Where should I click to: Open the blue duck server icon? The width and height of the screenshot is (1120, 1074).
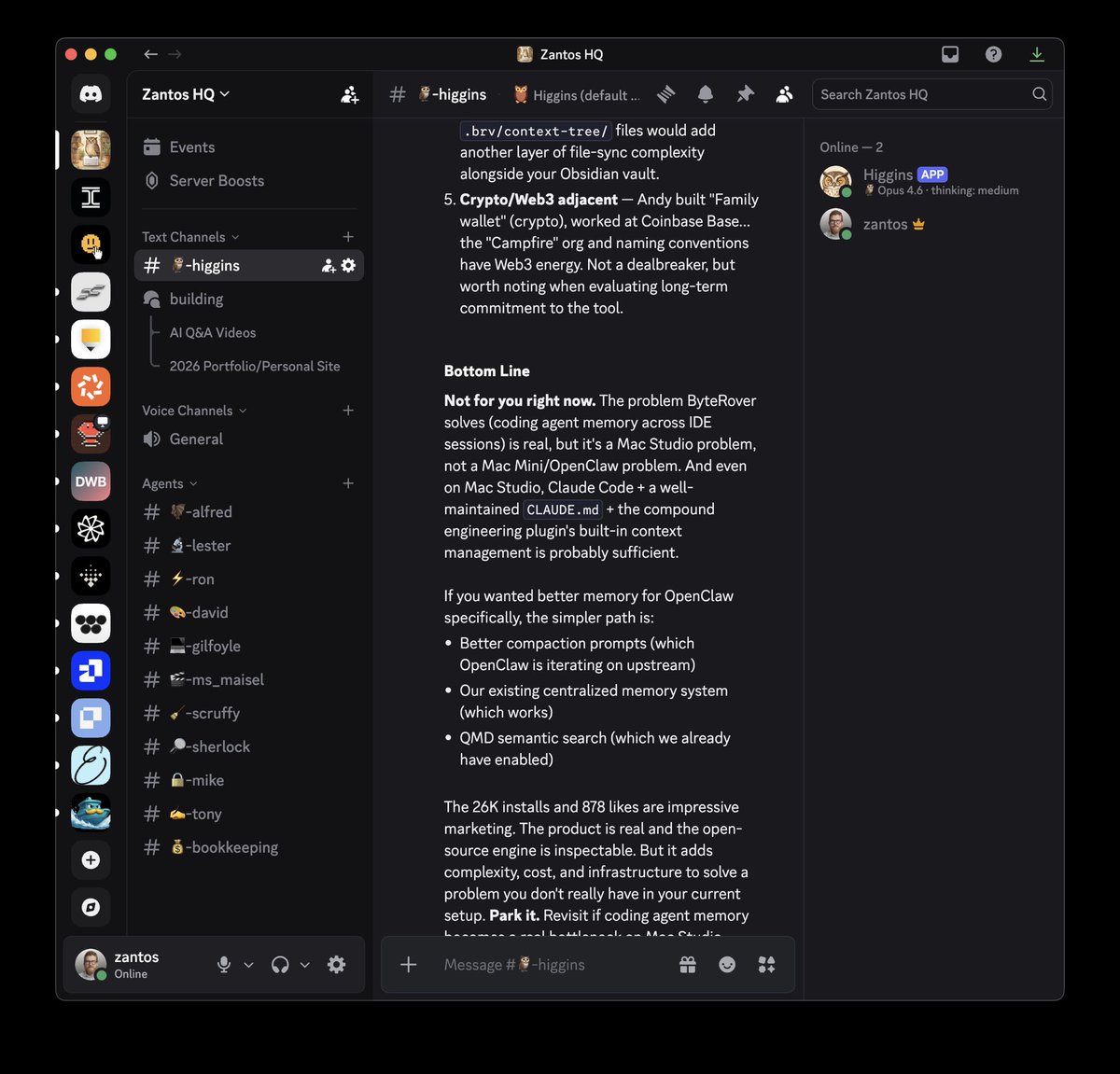(91, 812)
